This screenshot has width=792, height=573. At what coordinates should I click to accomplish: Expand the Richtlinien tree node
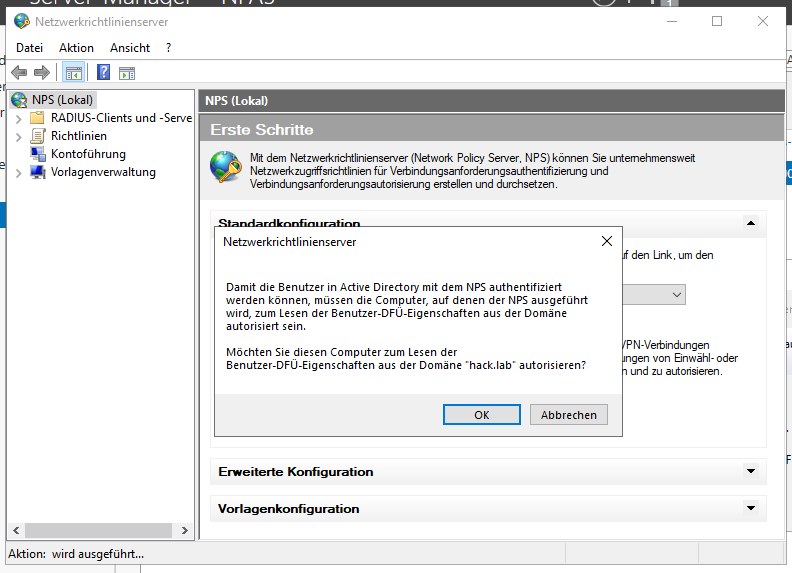tap(18, 136)
